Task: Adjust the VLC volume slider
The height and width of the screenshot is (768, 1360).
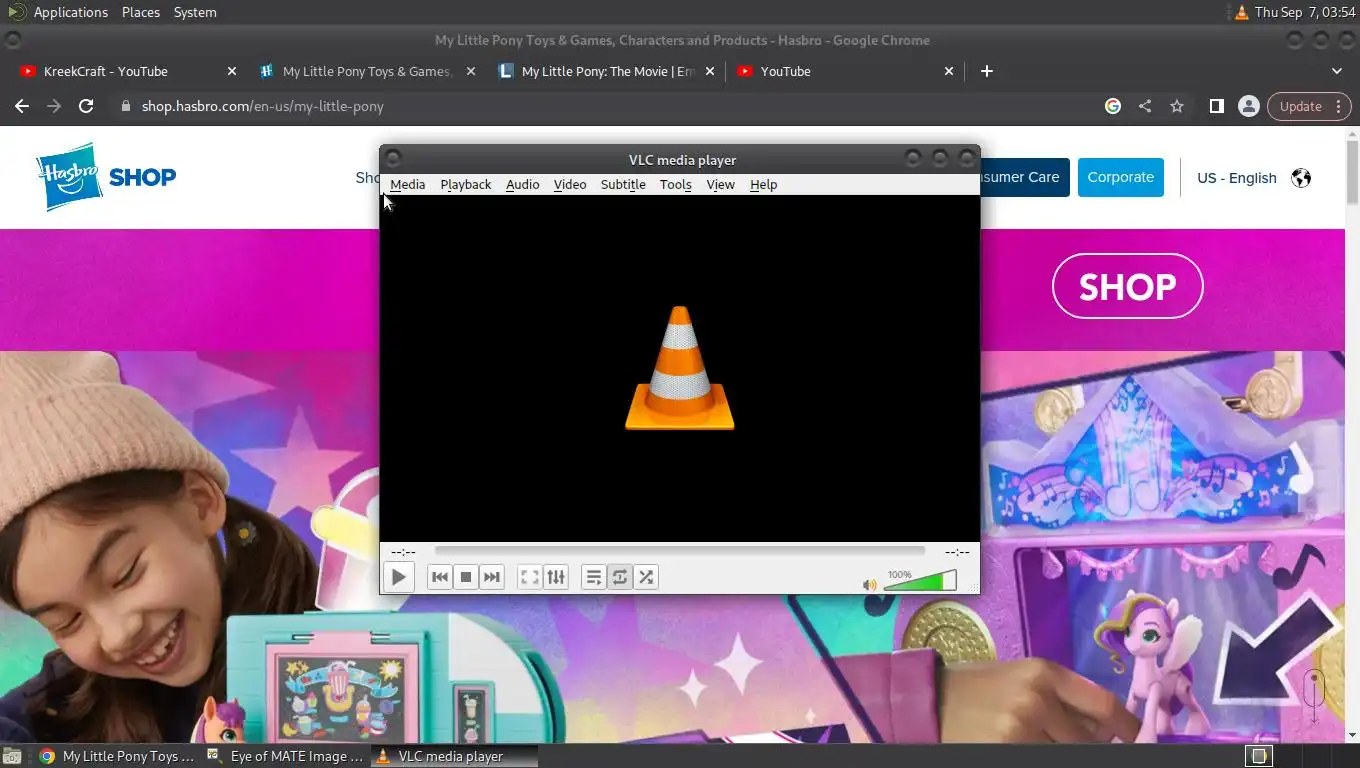Action: coord(920,580)
